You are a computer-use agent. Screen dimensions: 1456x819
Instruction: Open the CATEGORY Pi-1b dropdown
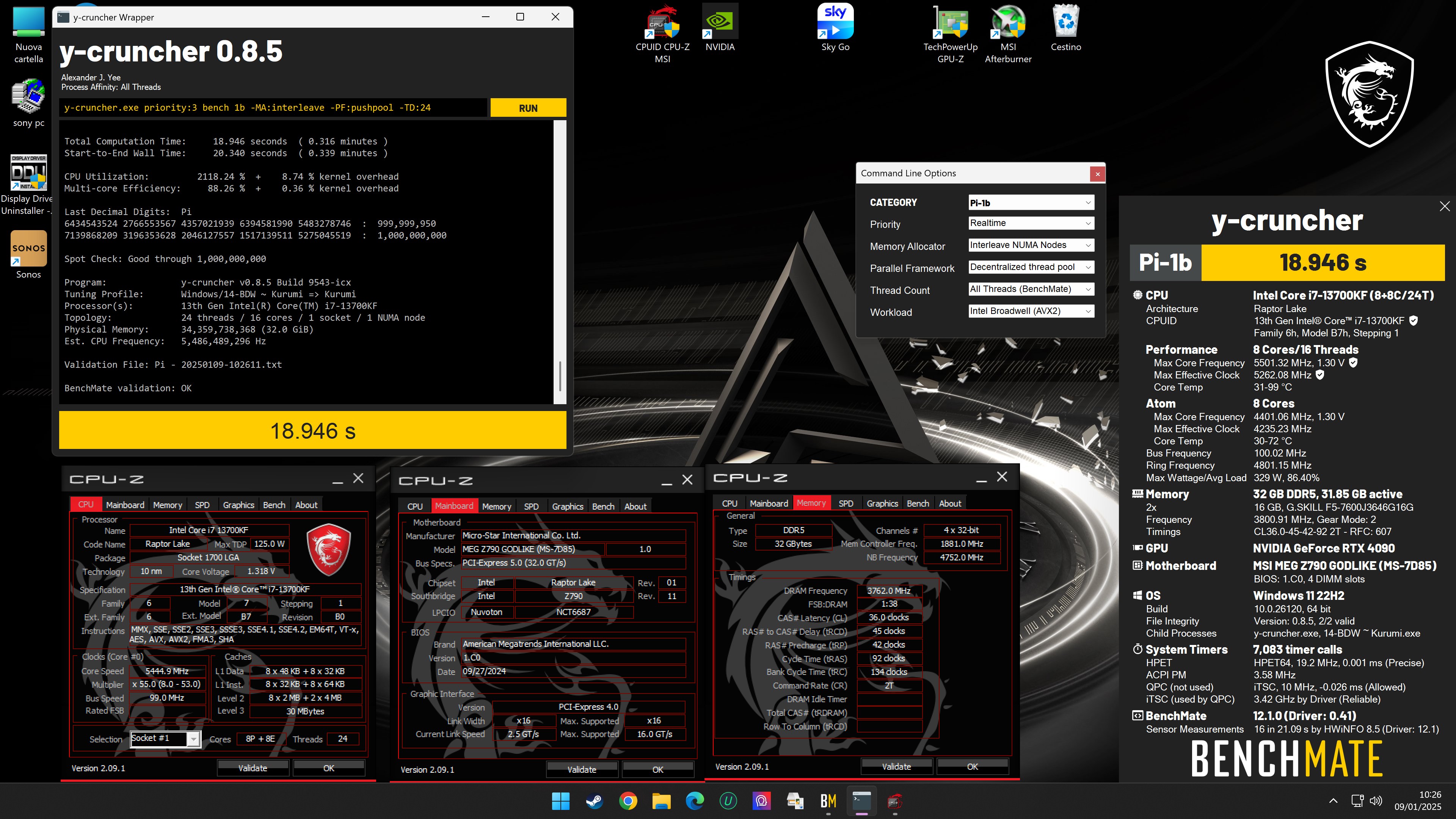click(x=1031, y=203)
